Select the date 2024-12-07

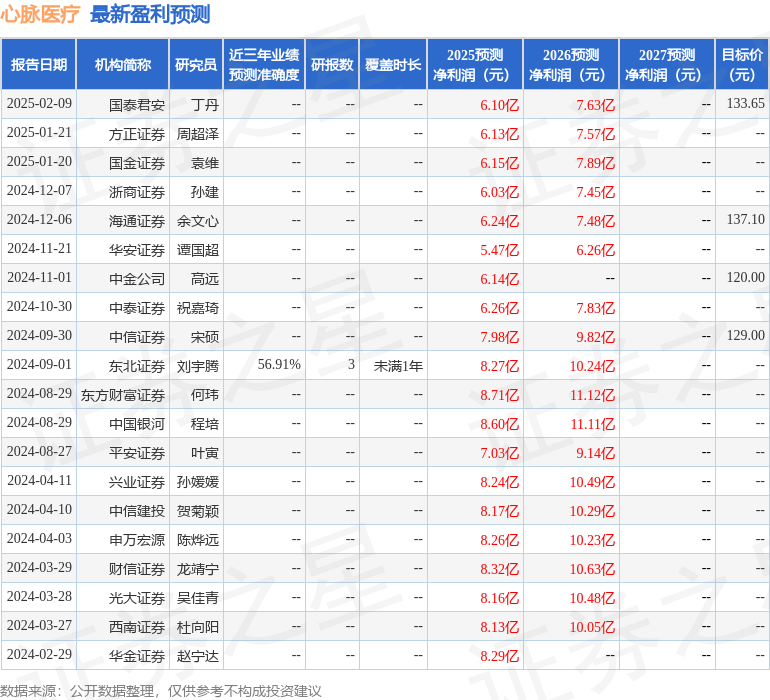click(x=39, y=191)
